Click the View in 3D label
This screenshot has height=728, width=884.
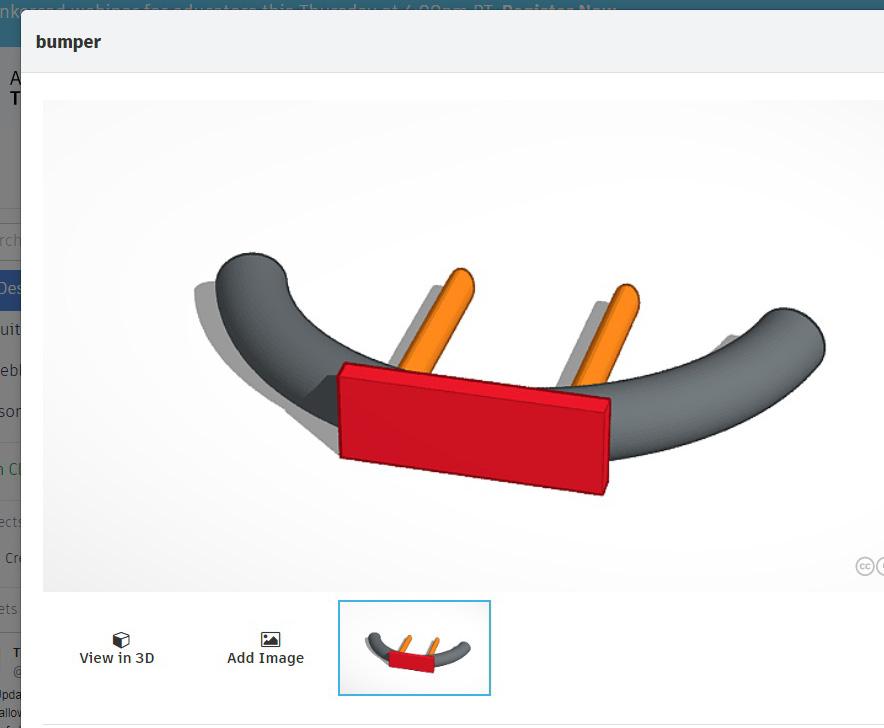pyautogui.click(x=117, y=658)
